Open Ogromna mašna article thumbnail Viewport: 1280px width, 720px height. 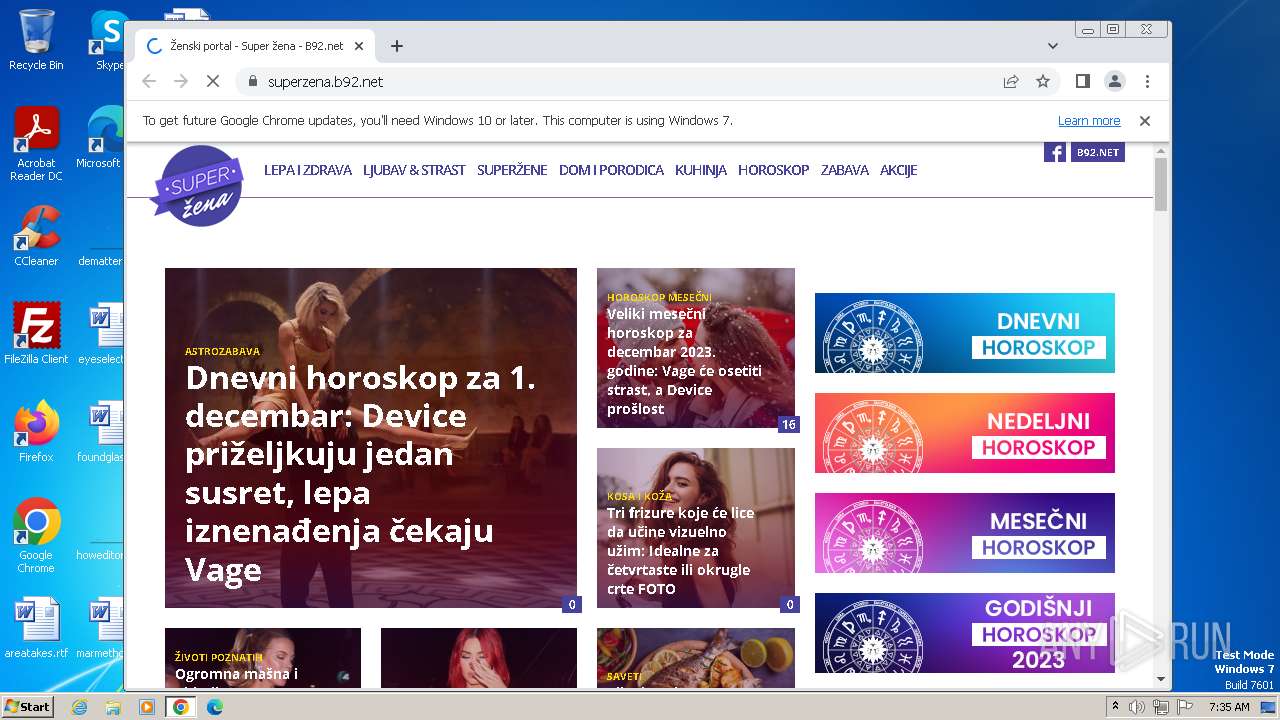point(263,658)
